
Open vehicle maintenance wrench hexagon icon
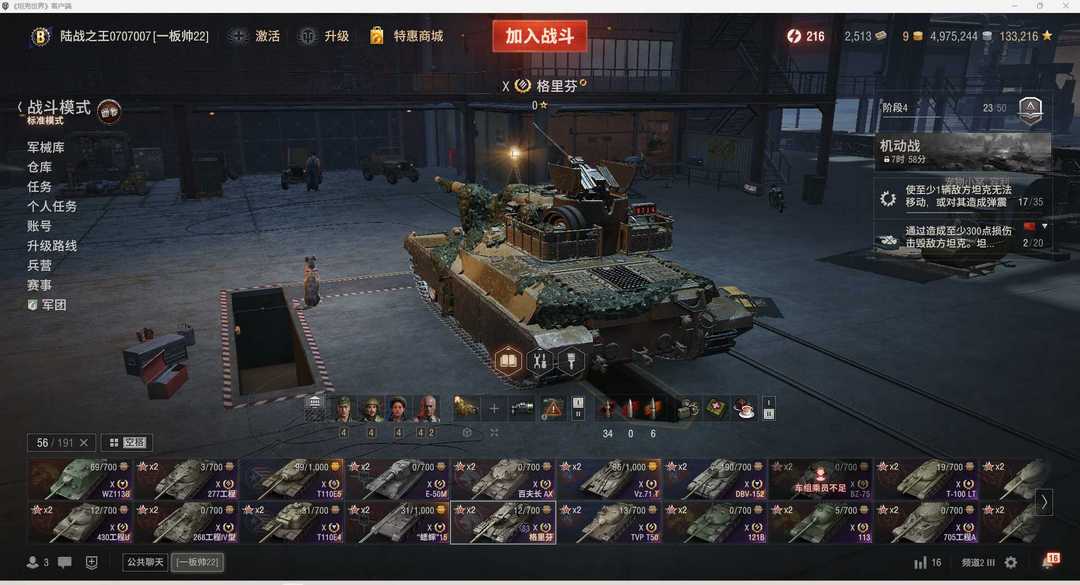(539, 360)
